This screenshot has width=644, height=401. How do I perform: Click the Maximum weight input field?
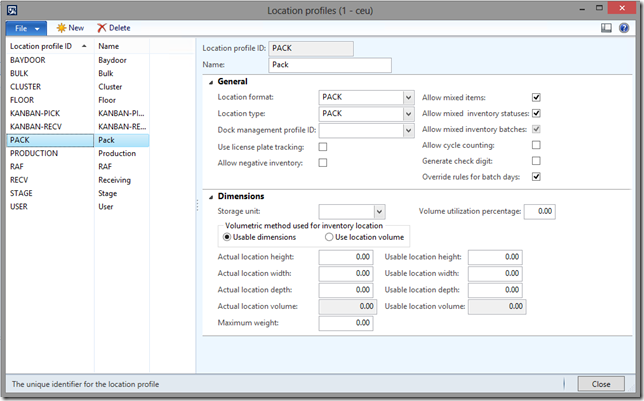(x=346, y=324)
